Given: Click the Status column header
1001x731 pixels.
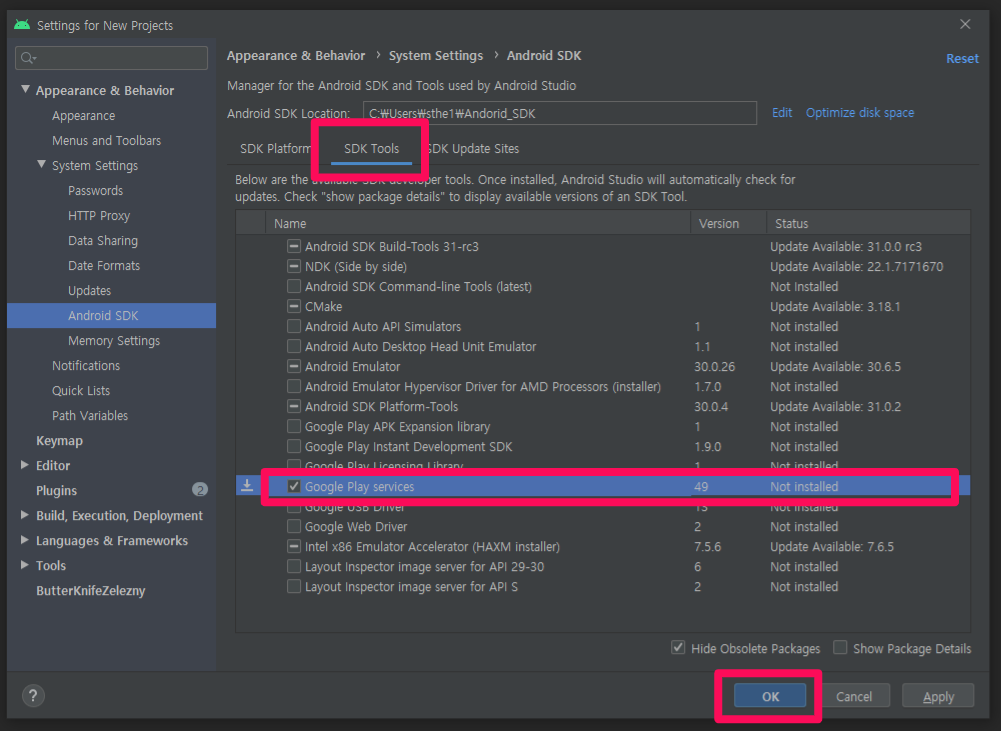Looking at the screenshot, I should tap(868, 223).
